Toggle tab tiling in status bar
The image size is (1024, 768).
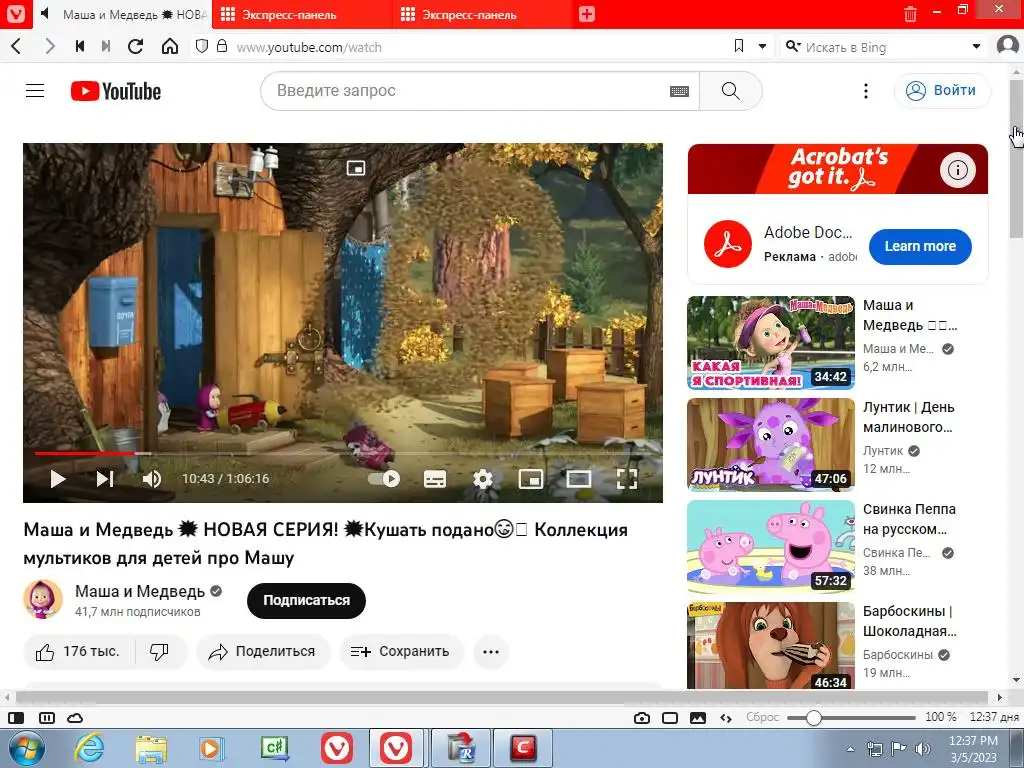coord(47,718)
